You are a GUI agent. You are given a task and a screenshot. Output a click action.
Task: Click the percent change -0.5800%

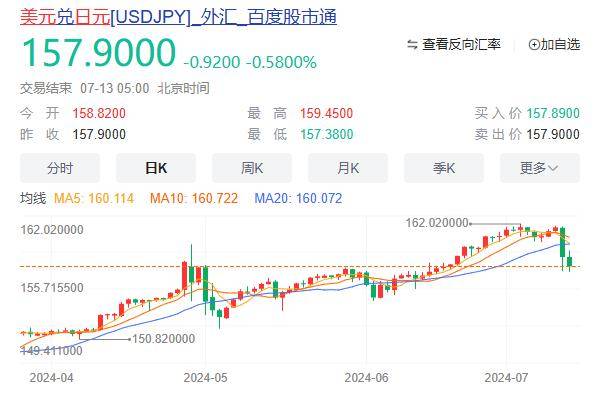click(x=281, y=62)
